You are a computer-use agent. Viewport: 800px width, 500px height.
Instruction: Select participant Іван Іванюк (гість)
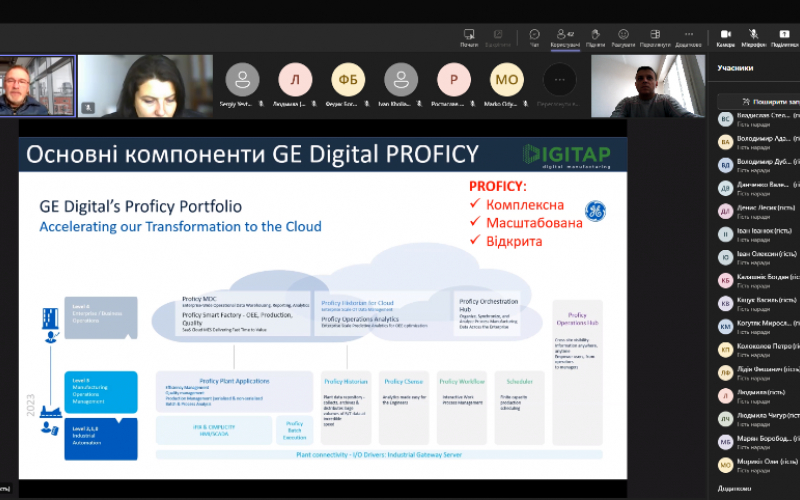coord(764,231)
